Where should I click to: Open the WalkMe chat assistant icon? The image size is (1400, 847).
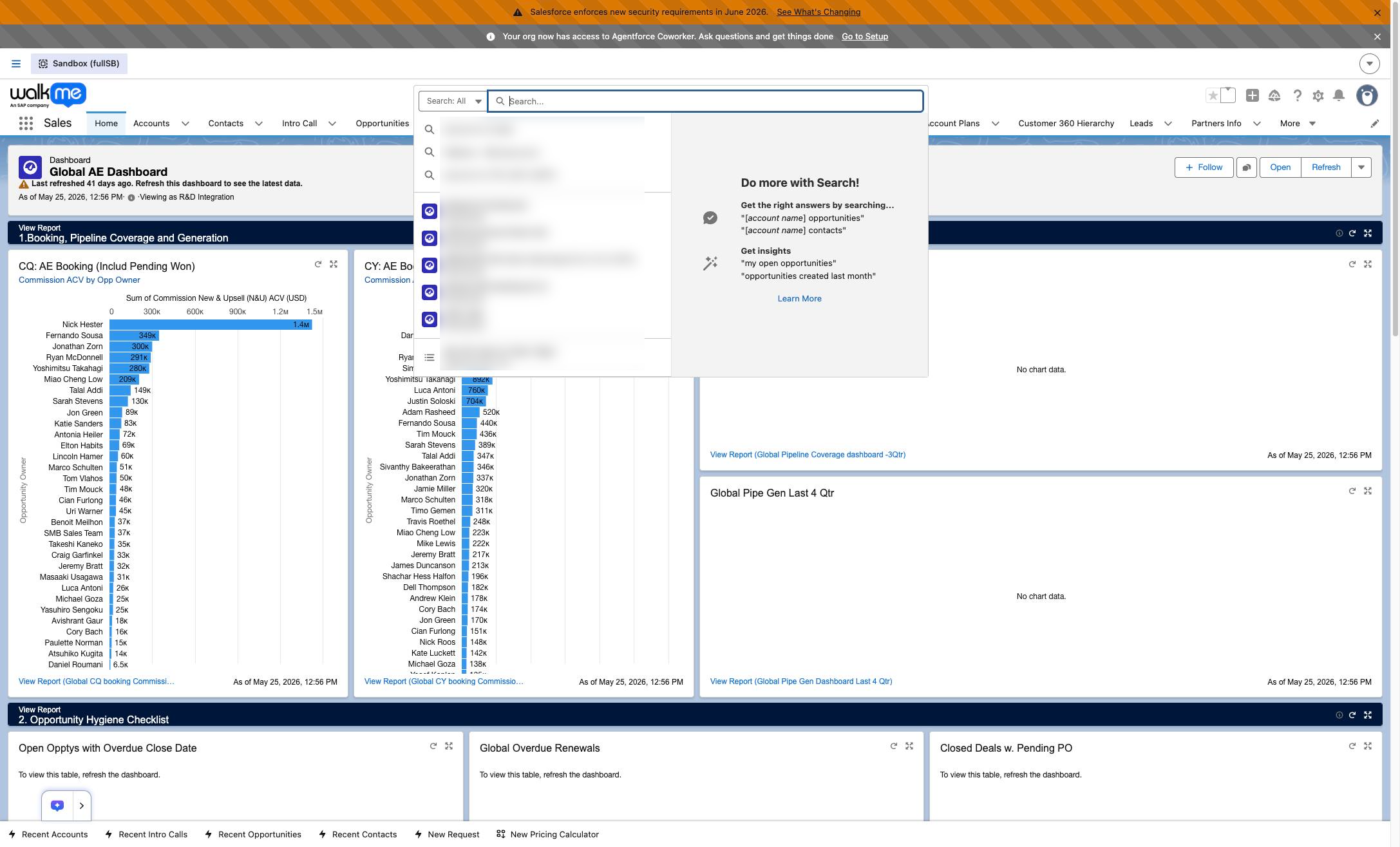point(57,806)
